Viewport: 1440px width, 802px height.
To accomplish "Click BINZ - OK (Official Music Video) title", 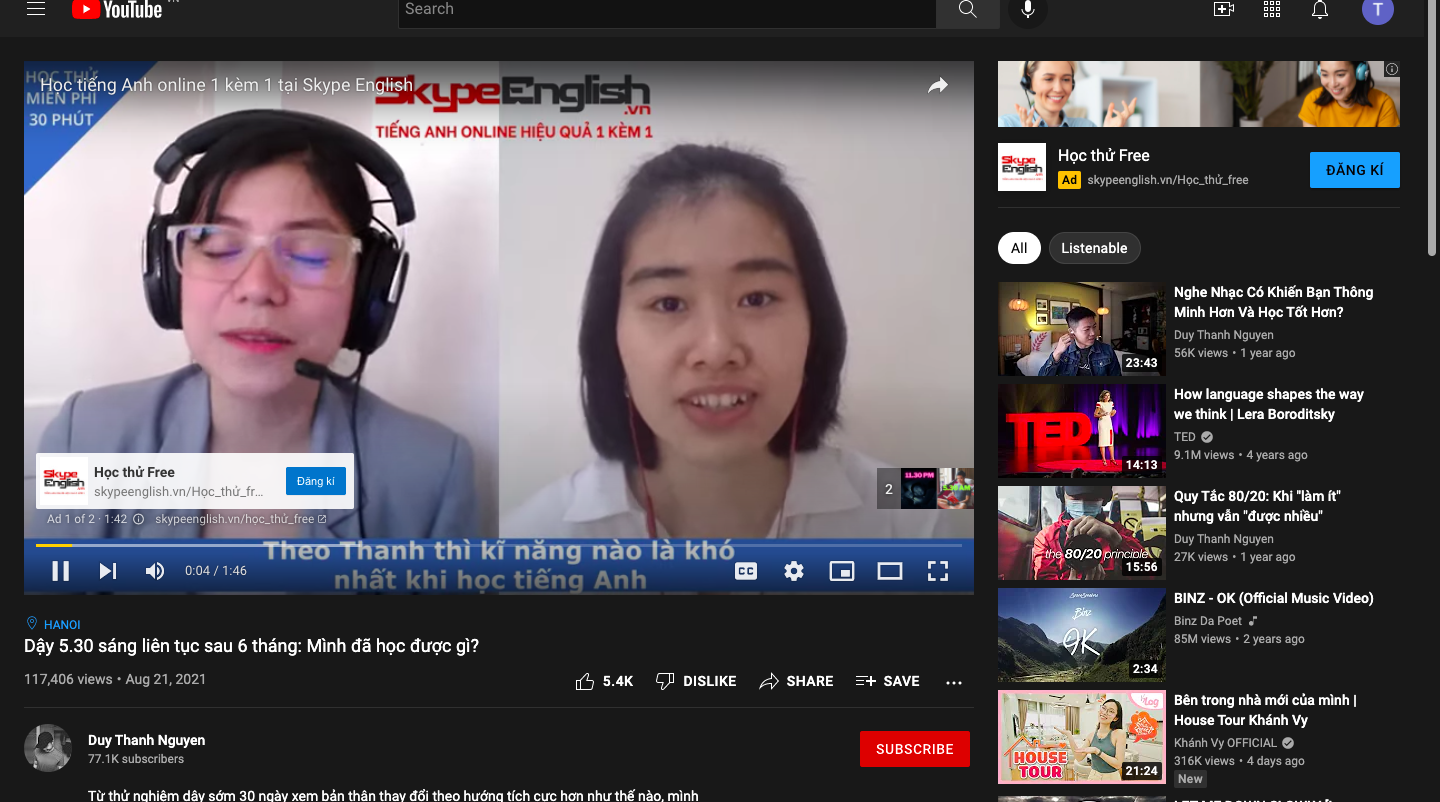I will tap(1273, 598).
